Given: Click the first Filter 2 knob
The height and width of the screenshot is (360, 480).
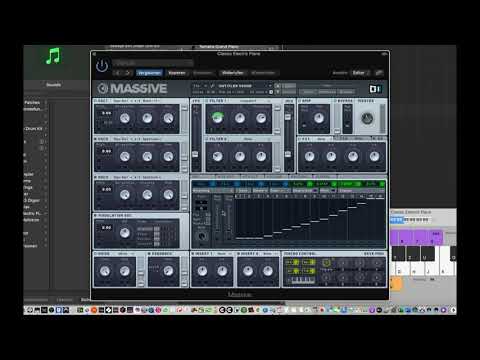Looking at the screenshot, I should (x=217, y=156).
